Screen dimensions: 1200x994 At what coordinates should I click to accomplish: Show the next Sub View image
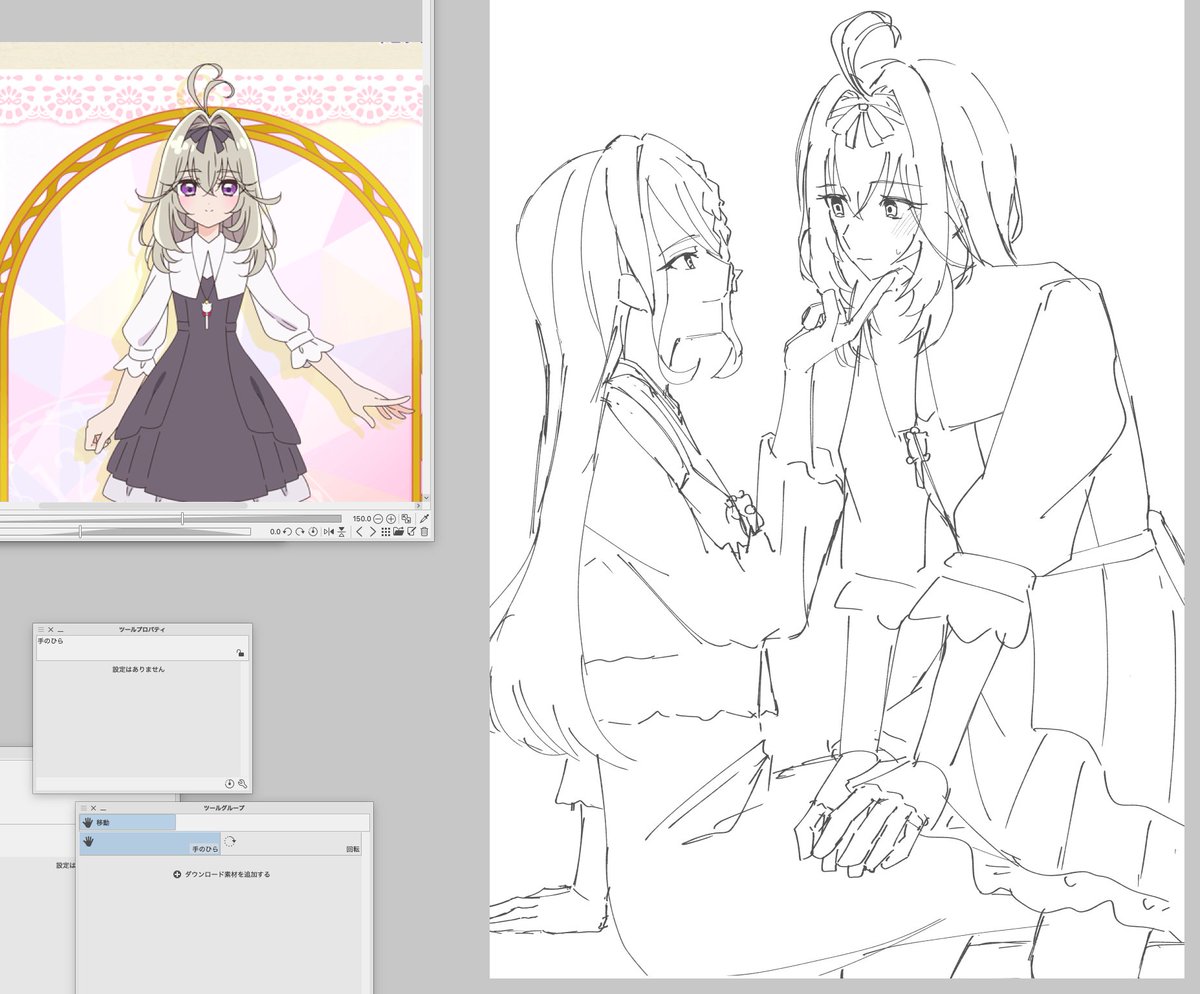click(x=373, y=532)
